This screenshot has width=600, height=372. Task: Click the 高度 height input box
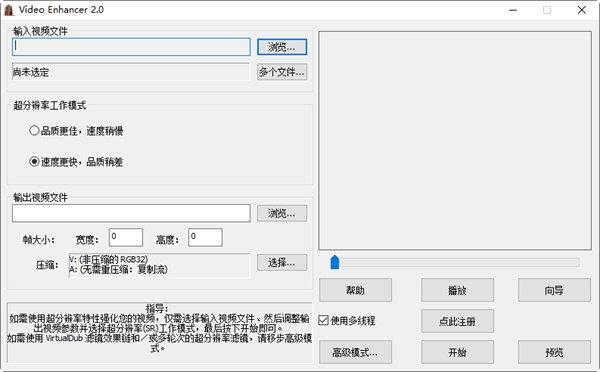[205, 237]
